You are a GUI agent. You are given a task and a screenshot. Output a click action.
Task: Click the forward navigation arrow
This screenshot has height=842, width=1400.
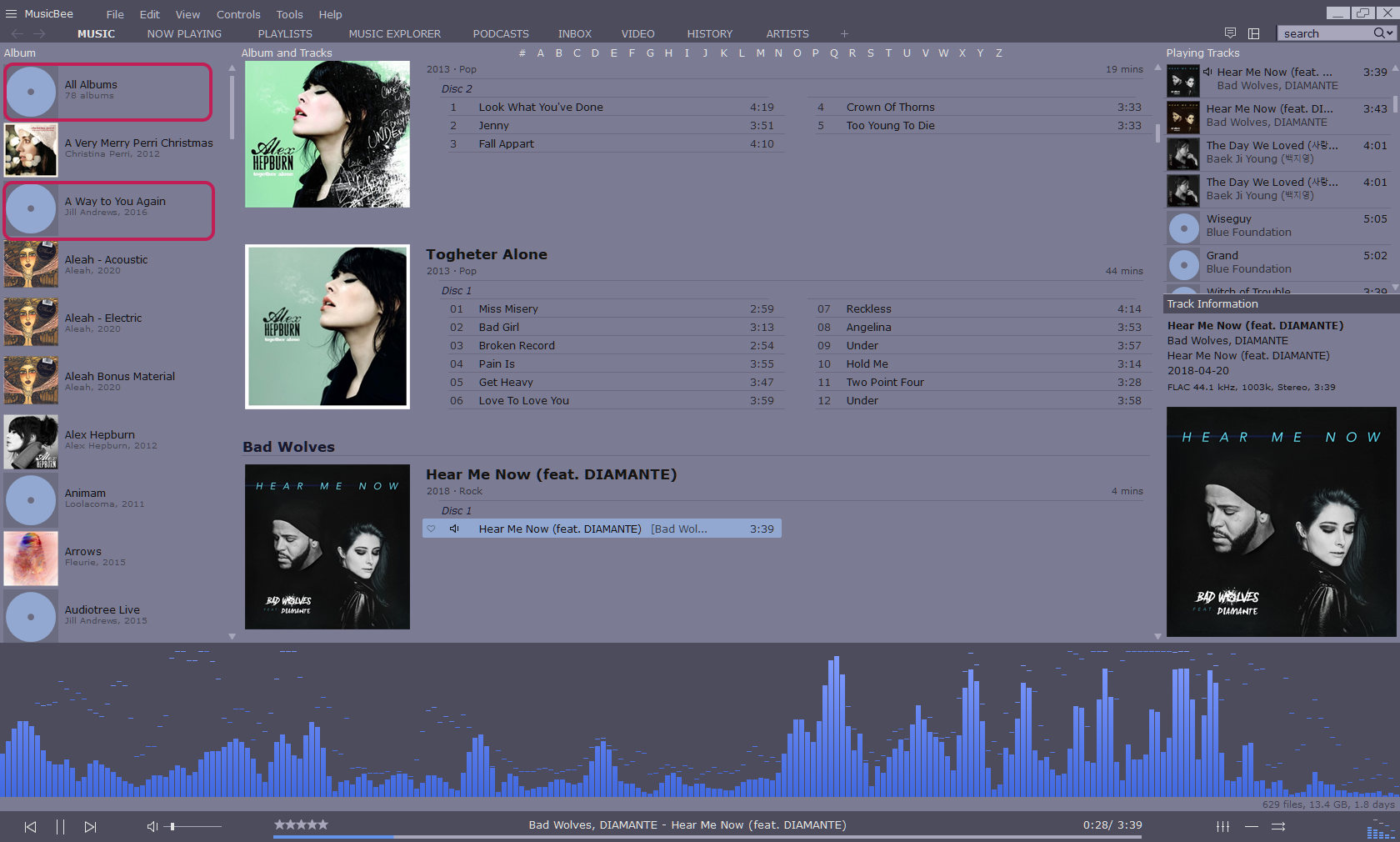click(x=39, y=33)
